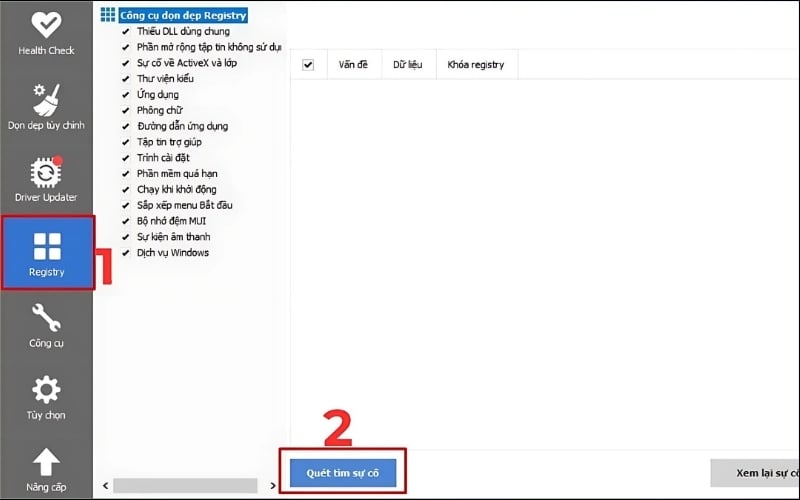Click the Nâng cấp upgrade arrow icon
Viewport: 800px width, 500px height.
46,462
